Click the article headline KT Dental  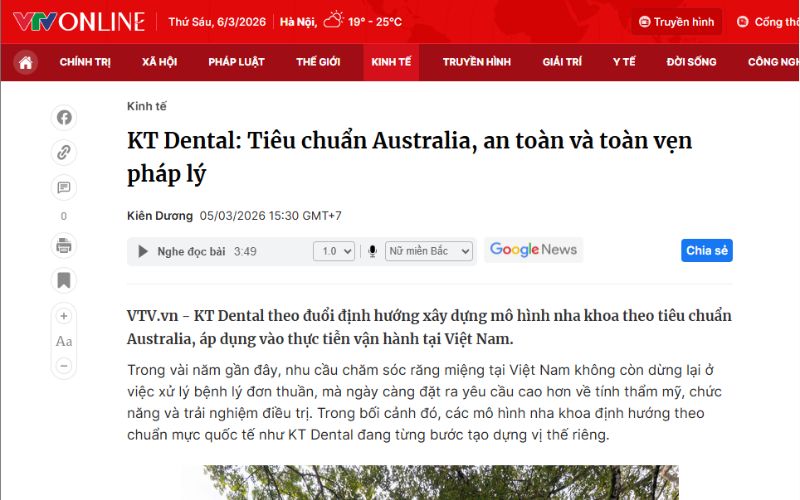(410, 157)
